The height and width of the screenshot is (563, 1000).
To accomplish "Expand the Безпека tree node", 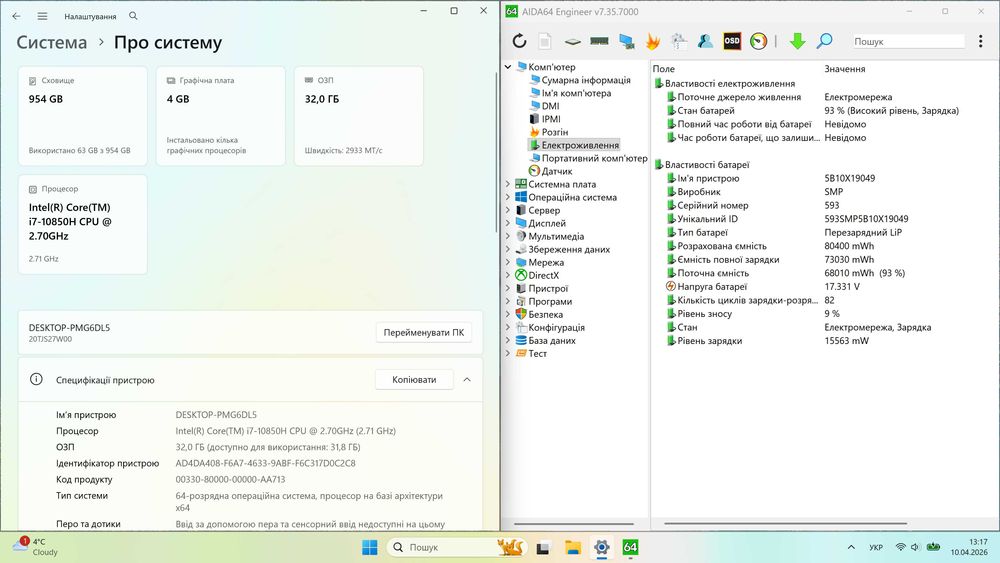I will point(508,314).
